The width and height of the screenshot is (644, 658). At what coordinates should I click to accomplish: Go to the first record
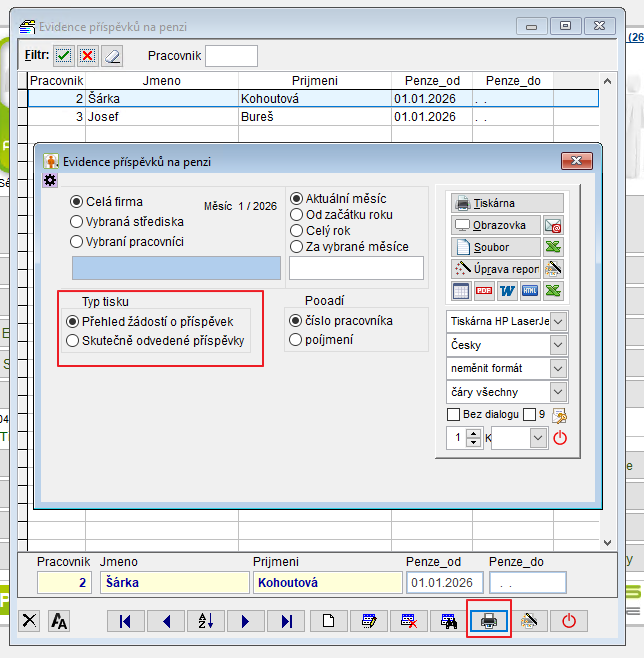coord(126,621)
